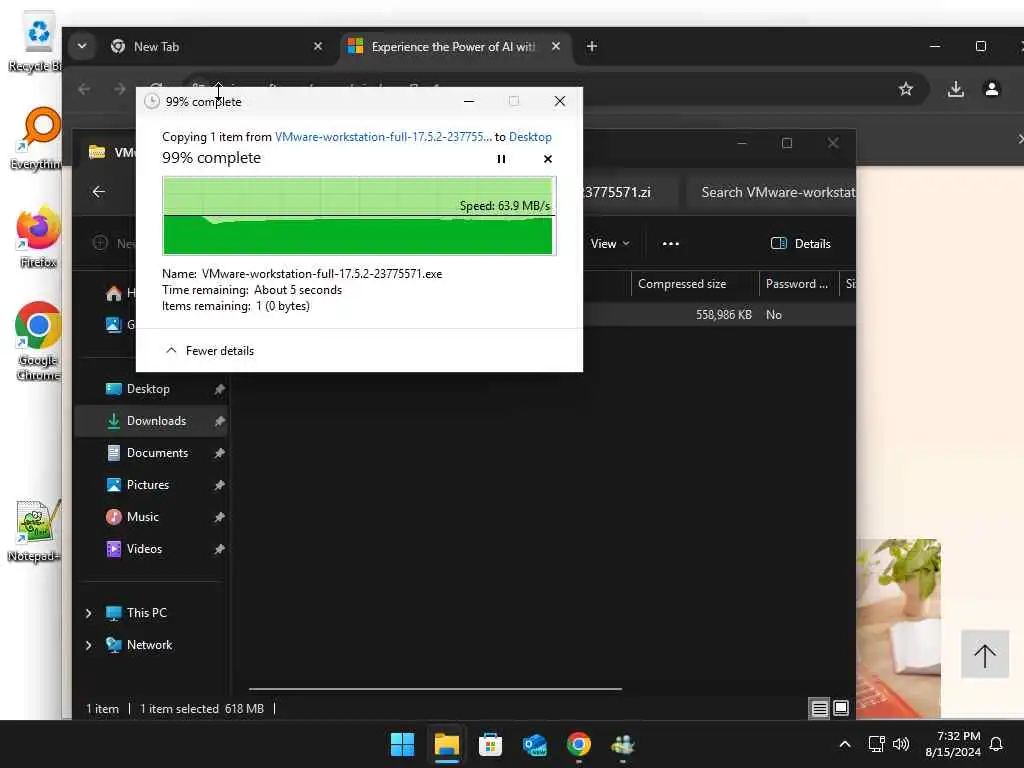Select the Recycle Bin desktop icon
This screenshot has height=768, width=1024.
click(36, 42)
